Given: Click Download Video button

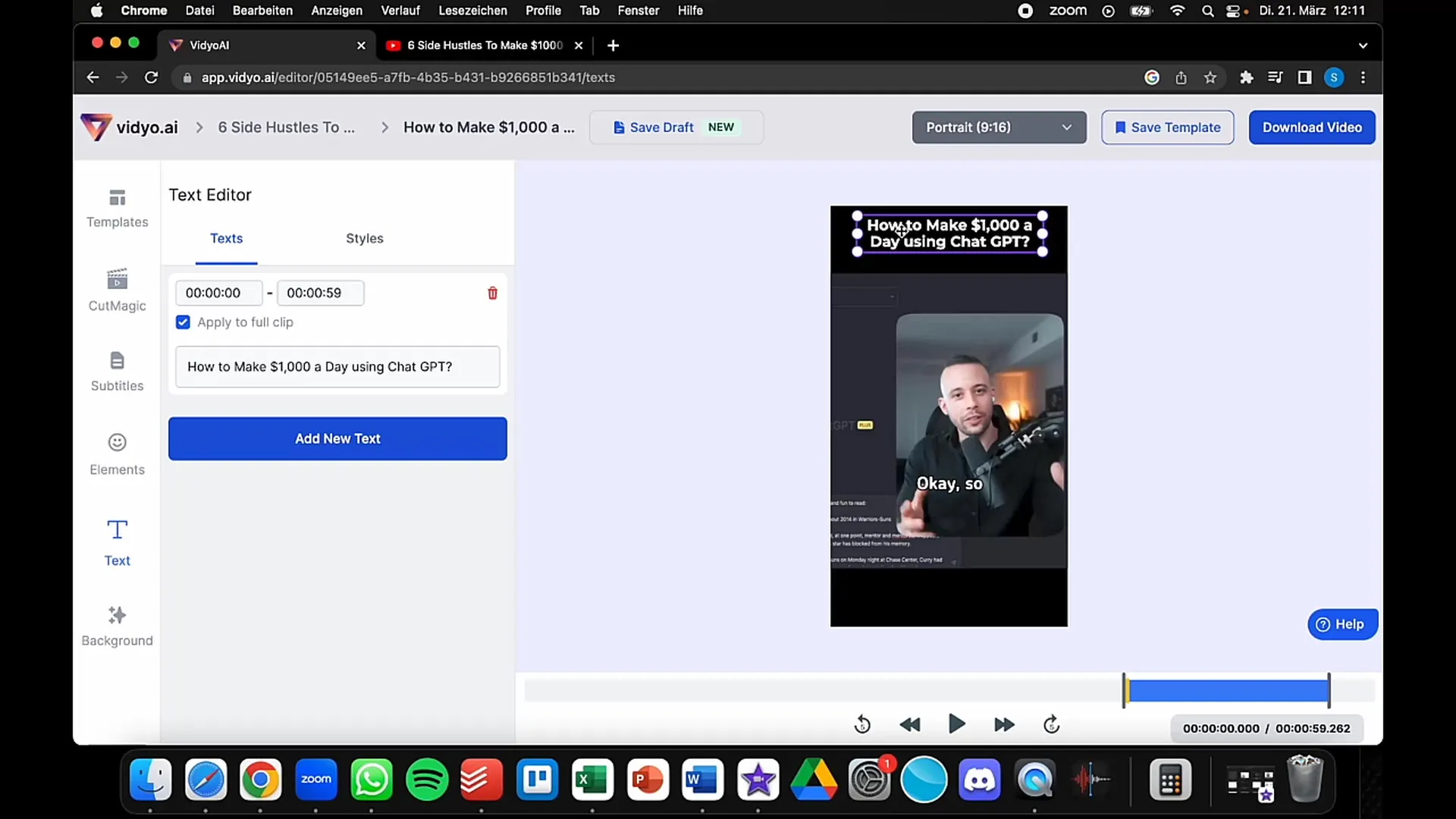Looking at the screenshot, I should pos(1312,127).
